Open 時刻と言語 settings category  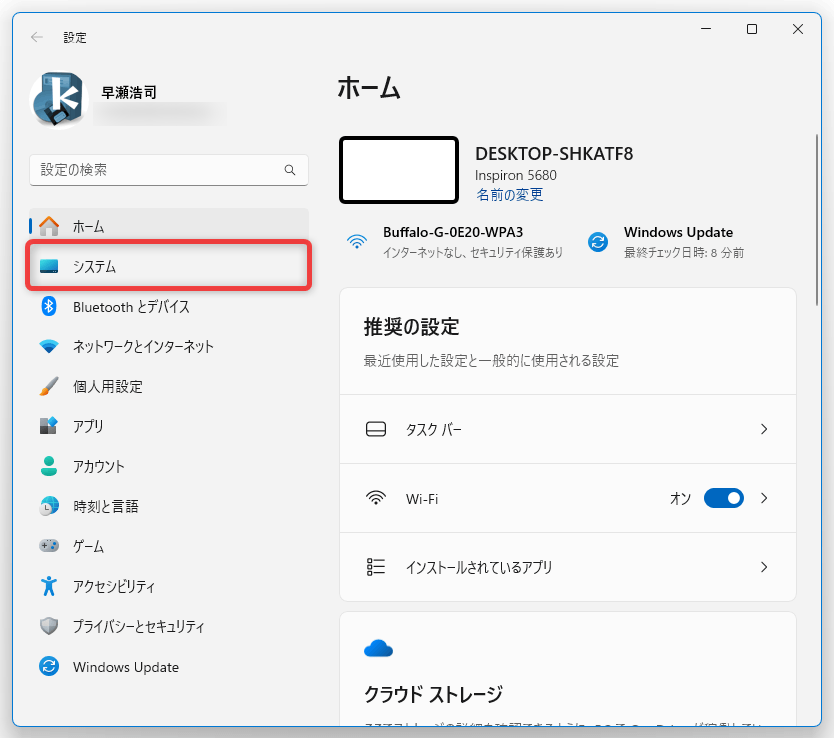(169, 506)
